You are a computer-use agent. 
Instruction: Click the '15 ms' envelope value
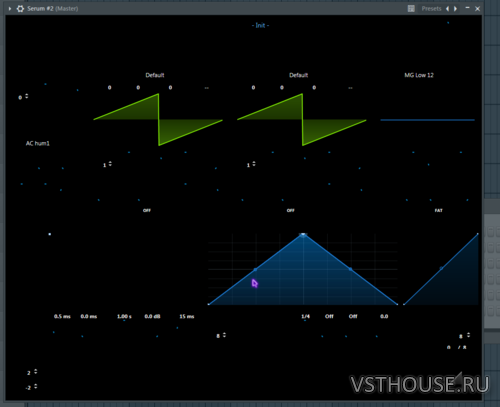[187, 316]
